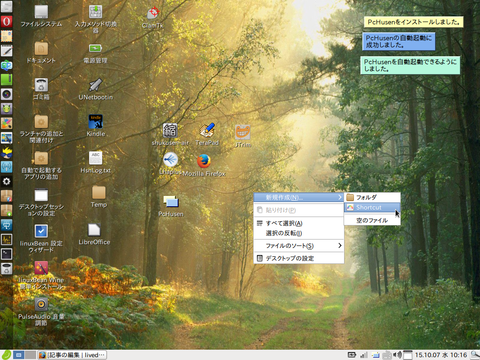
Task: Select 新規作成(N) in the context menu
Action: click(x=299, y=198)
